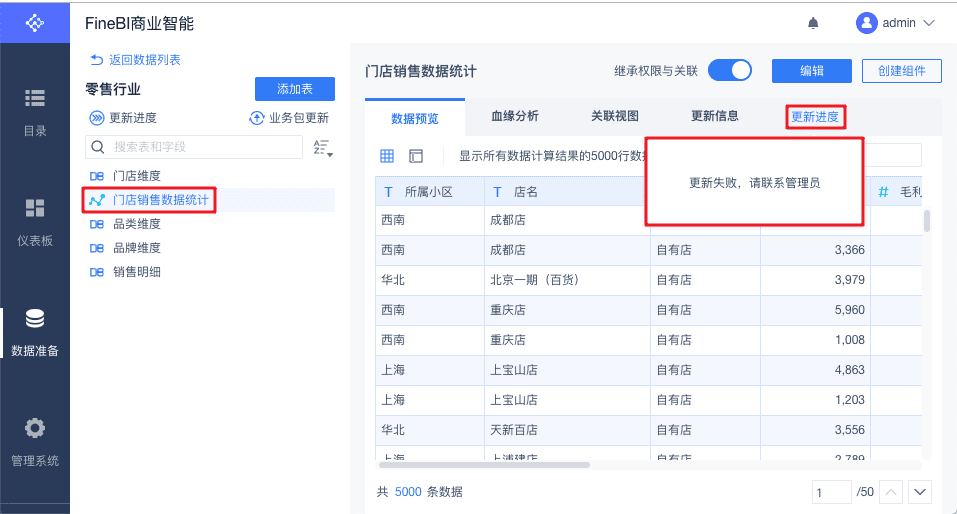
Task: Open the 关联视图 tab
Action: pos(615,116)
